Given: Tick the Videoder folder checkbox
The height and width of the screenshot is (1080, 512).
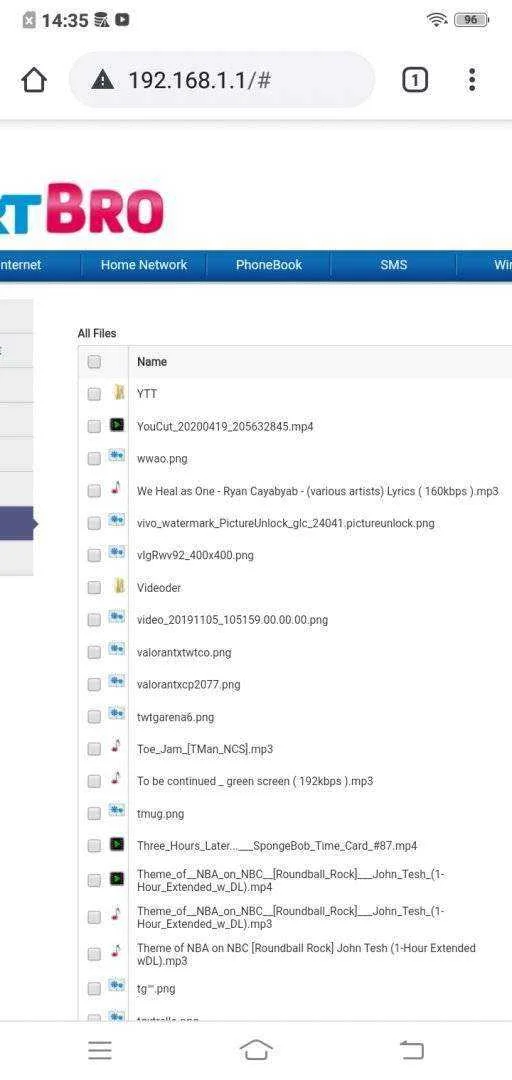Looking at the screenshot, I should tap(94, 588).
